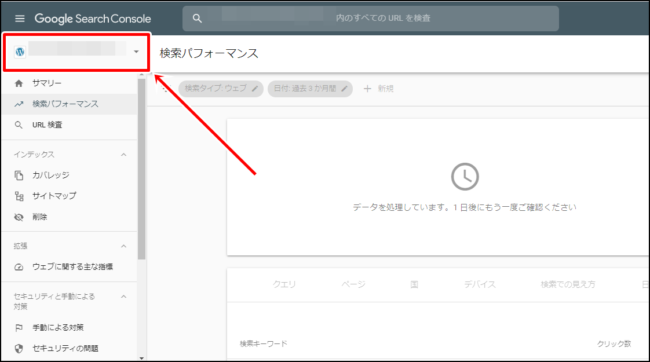The width and height of the screenshot is (650, 362).
Task: Open URL 検査 in the sidebar
Action: pyautogui.click(x=69, y=125)
